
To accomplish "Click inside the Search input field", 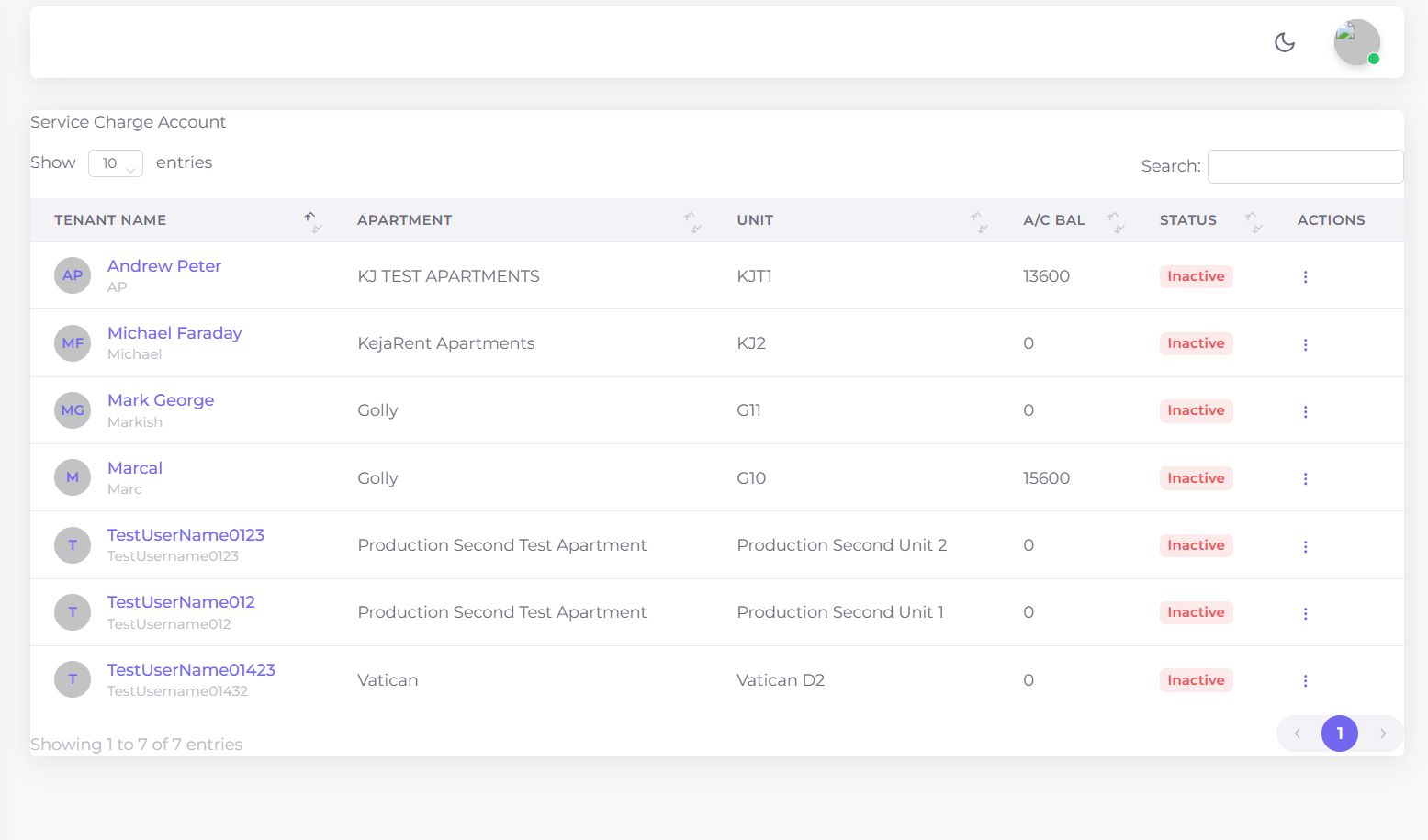I will (1305, 166).
